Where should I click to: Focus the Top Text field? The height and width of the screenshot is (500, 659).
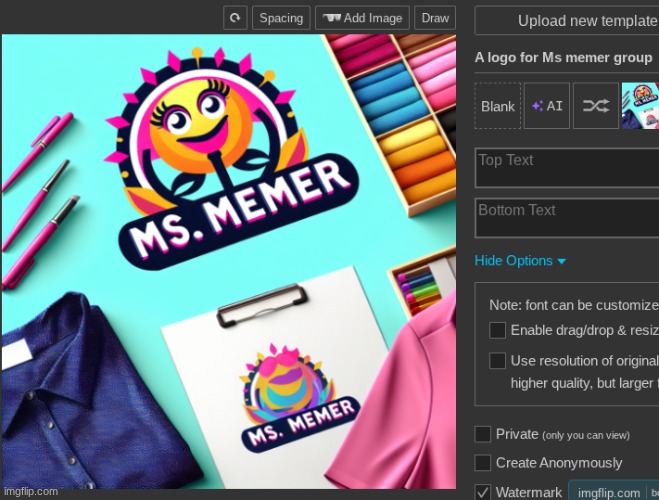[x=566, y=168]
